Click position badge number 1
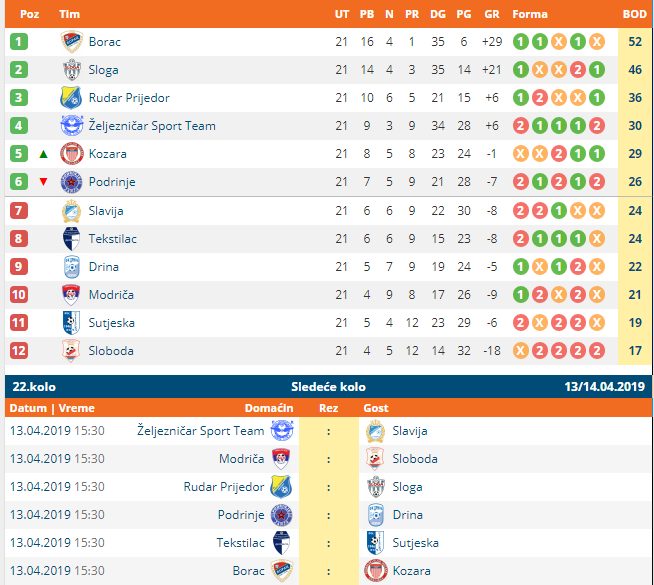This screenshot has height=585, width=654. 19,42
